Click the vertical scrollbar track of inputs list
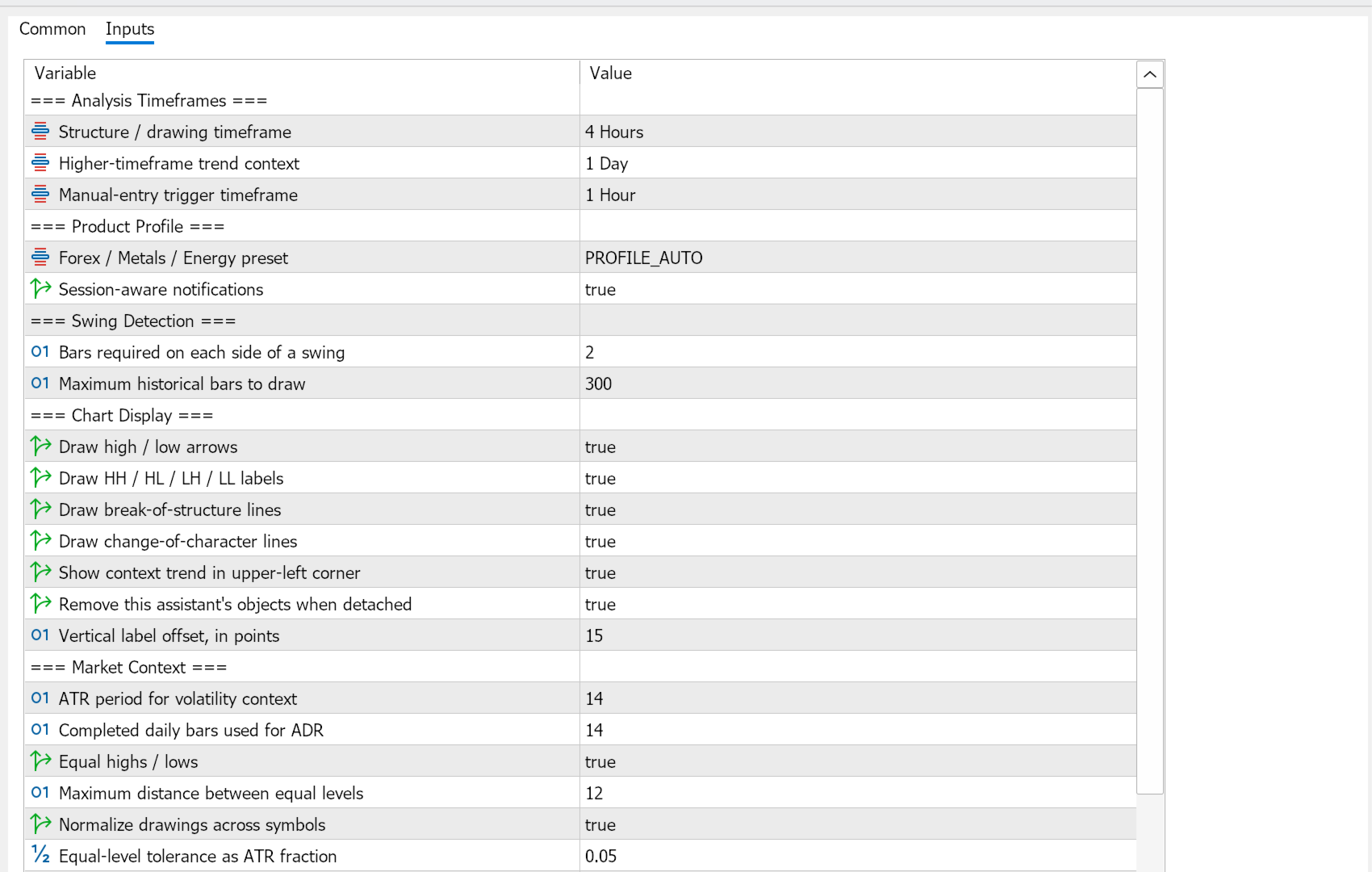This screenshot has width=1372, height=872. pyautogui.click(x=1150, y=441)
